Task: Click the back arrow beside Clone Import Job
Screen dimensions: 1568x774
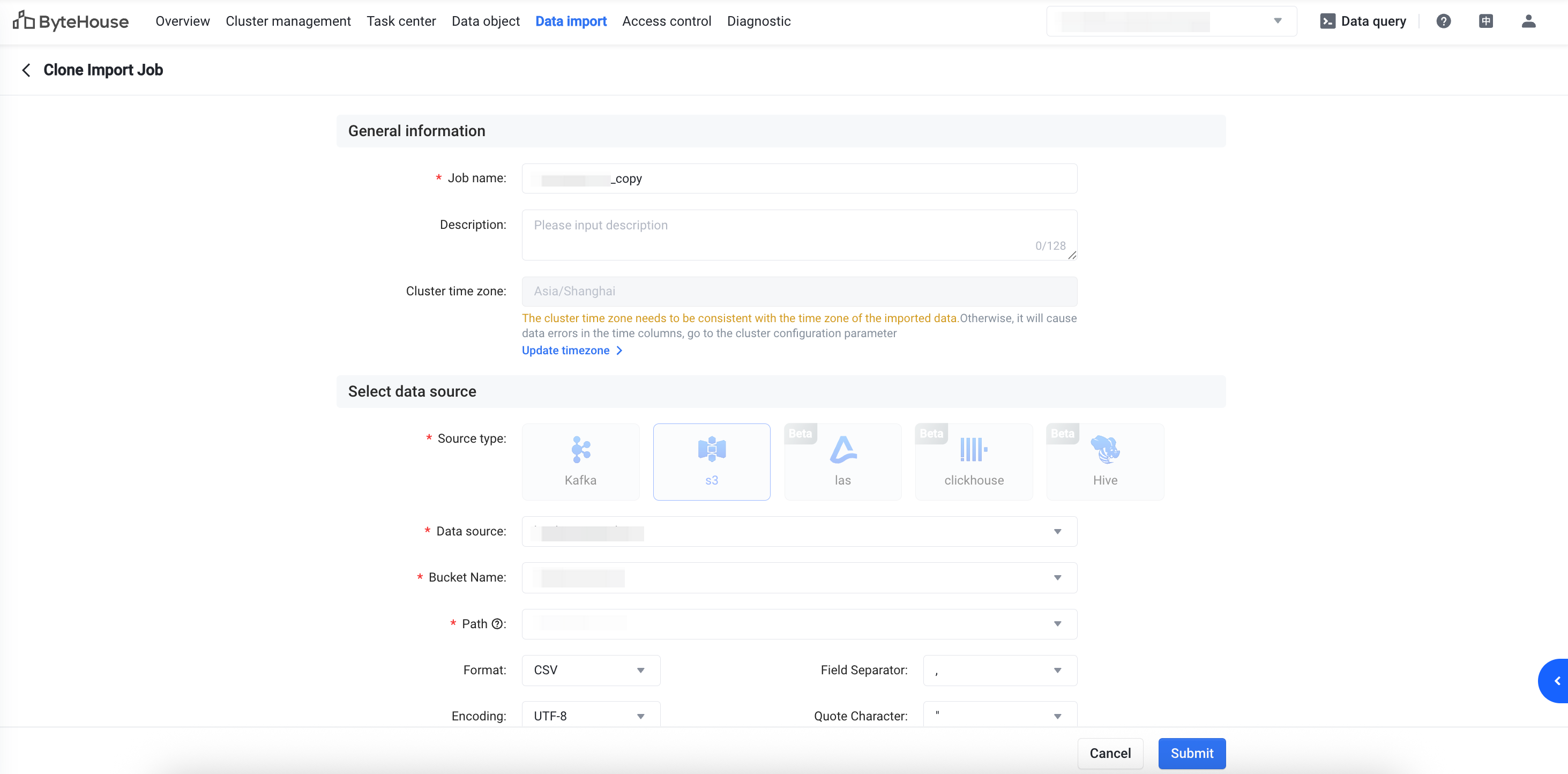Action: tap(26, 70)
